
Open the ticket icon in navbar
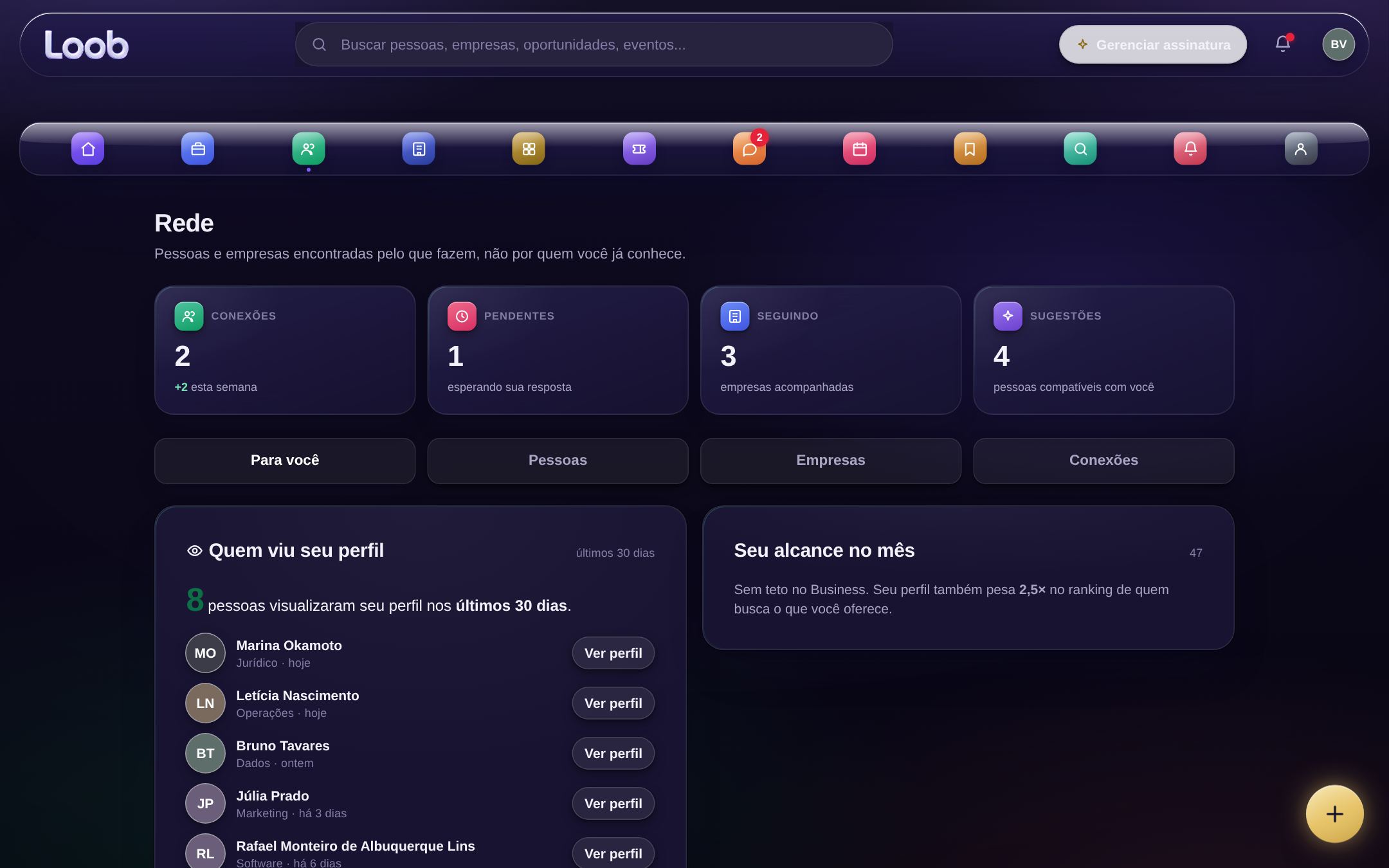[x=639, y=149]
